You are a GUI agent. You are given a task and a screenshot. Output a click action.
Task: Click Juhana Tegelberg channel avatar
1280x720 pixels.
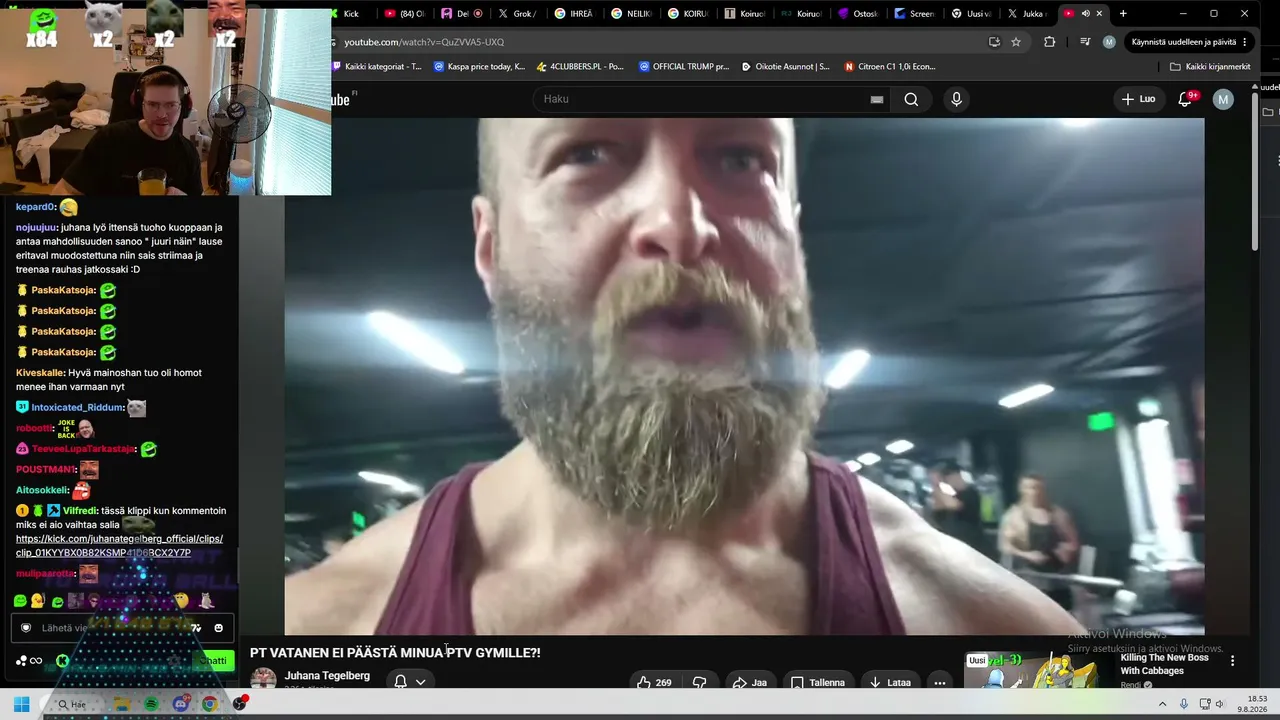point(263,678)
